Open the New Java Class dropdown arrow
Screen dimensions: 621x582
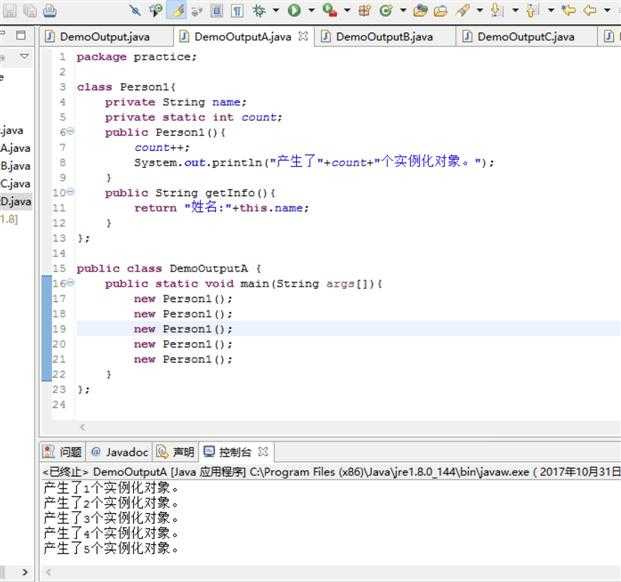(403, 10)
